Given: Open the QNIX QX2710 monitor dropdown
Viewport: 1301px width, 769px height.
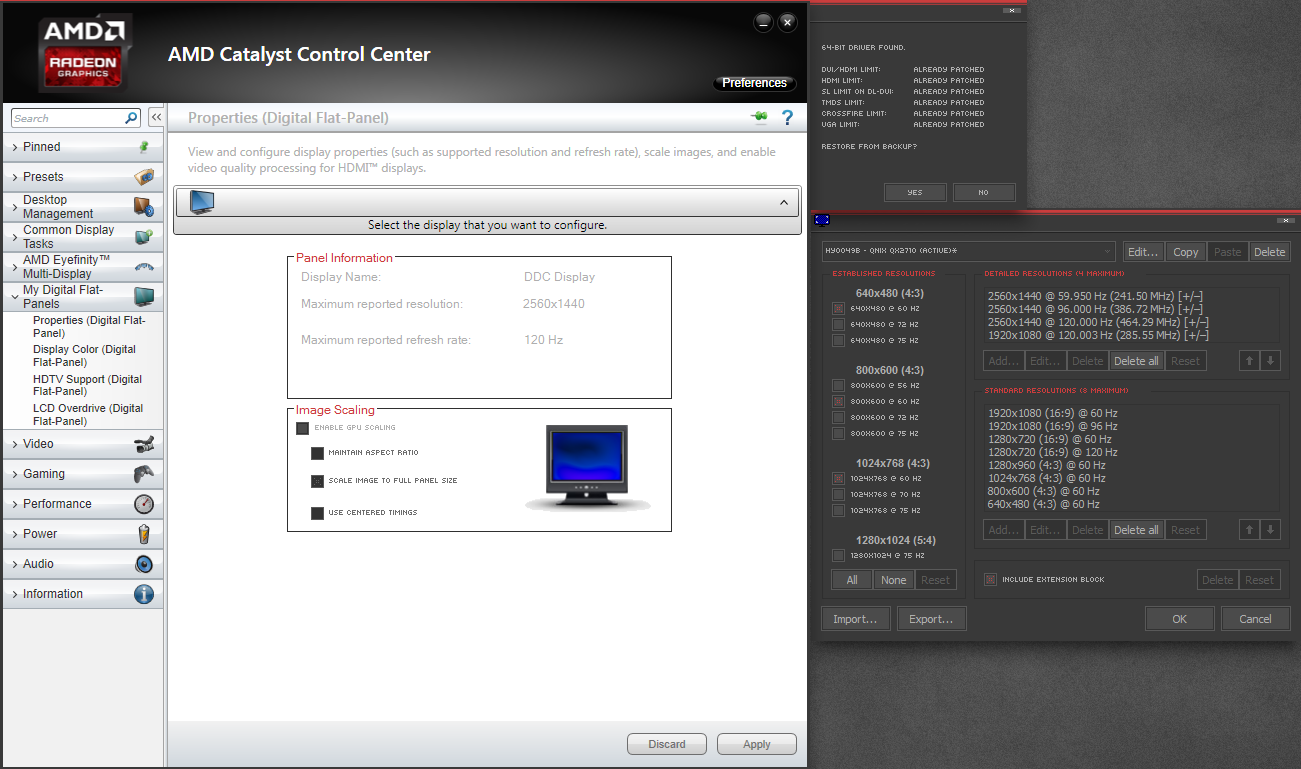Looking at the screenshot, I should (x=967, y=251).
